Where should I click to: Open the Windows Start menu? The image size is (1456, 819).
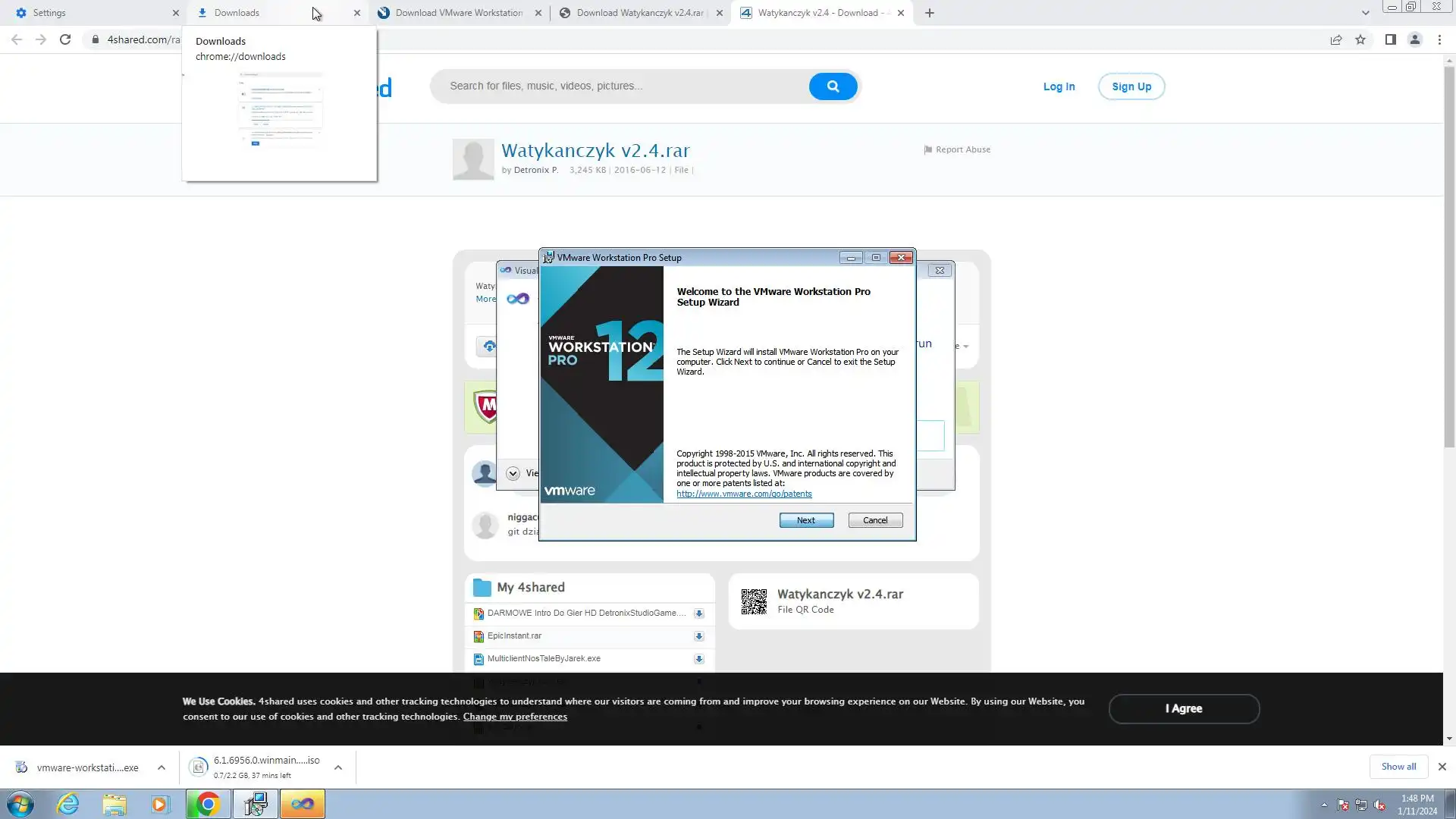(20, 804)
